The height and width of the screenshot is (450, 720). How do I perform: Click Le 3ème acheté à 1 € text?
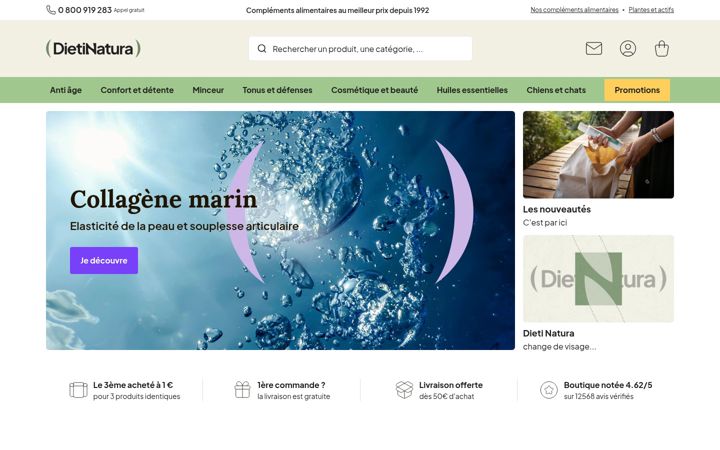point(133,385)
